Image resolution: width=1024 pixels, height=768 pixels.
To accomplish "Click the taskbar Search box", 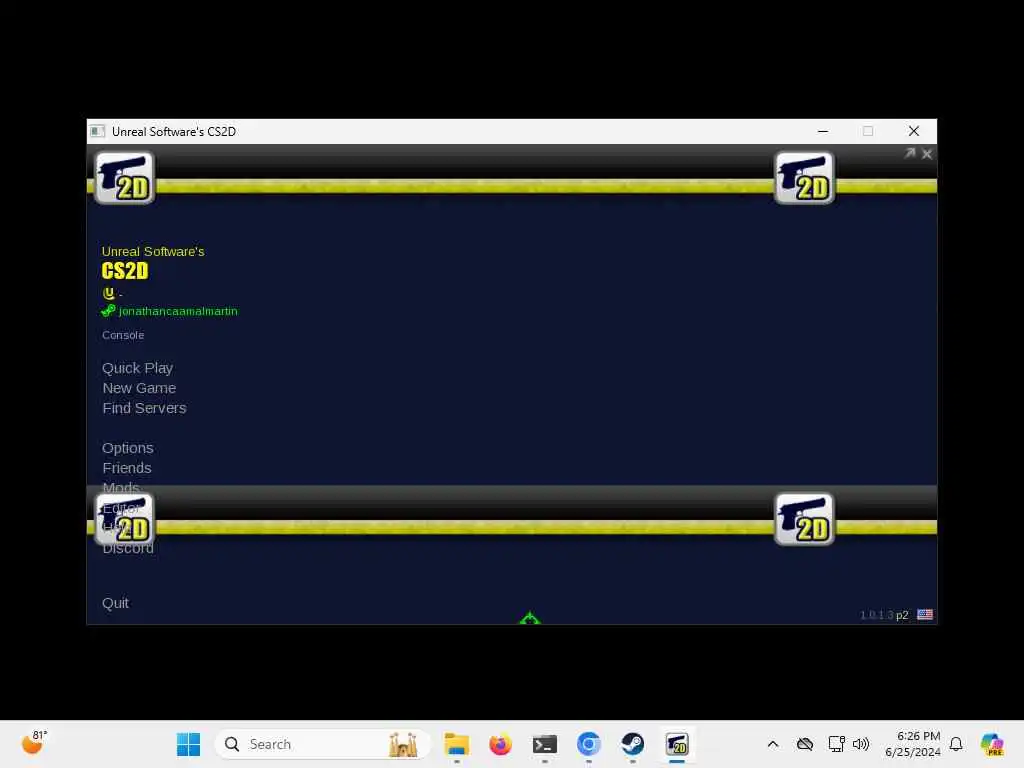I will coord(323,744).
